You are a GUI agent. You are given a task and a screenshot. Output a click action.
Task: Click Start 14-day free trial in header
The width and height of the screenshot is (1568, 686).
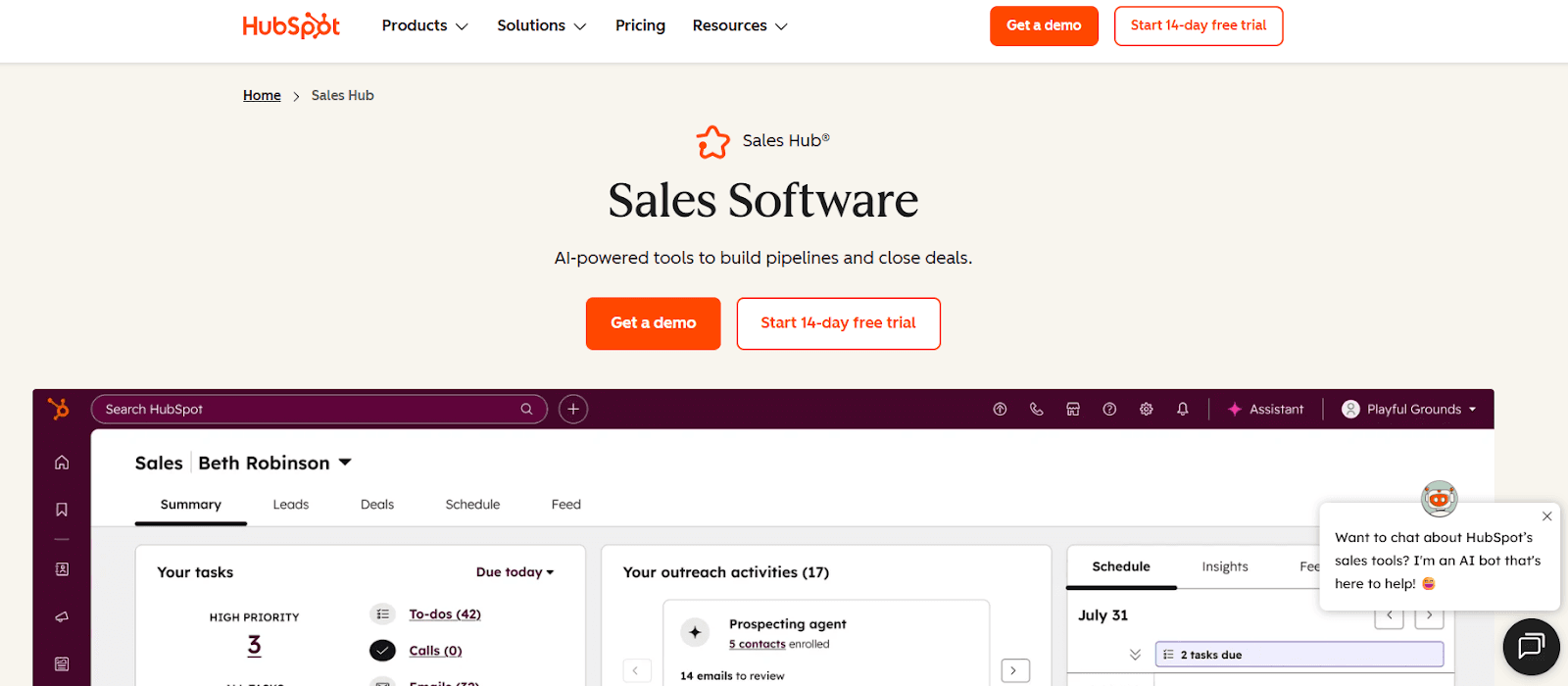(1199, 25)
